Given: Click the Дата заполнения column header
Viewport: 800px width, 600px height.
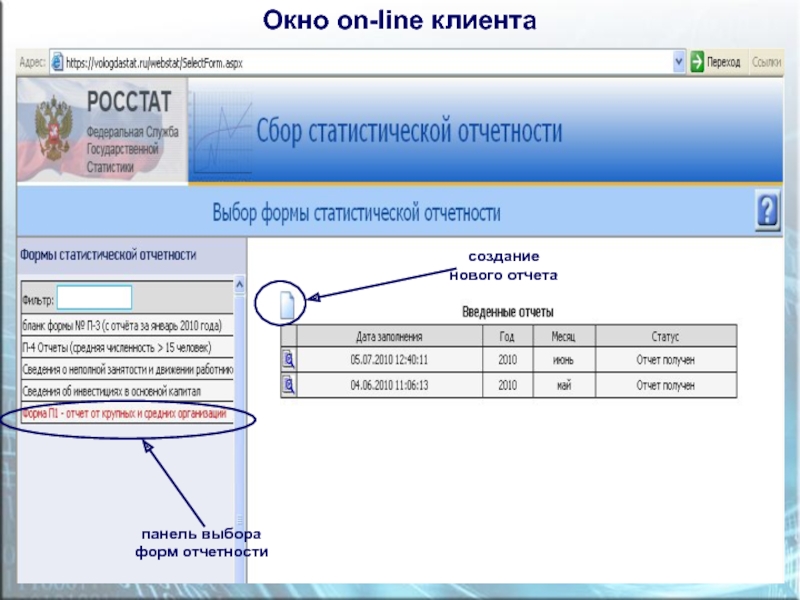Looking at the screenshot, I should coord(389,336).
